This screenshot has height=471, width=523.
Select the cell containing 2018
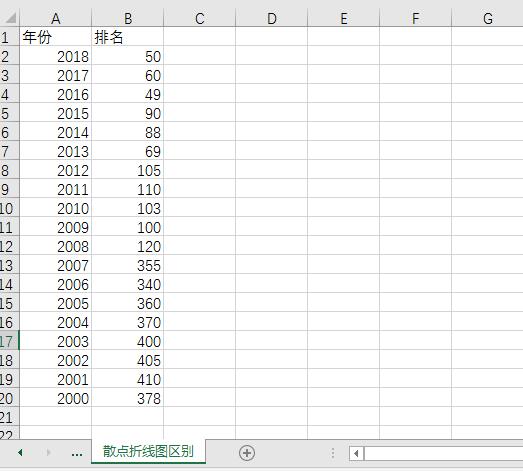[55, 55]
